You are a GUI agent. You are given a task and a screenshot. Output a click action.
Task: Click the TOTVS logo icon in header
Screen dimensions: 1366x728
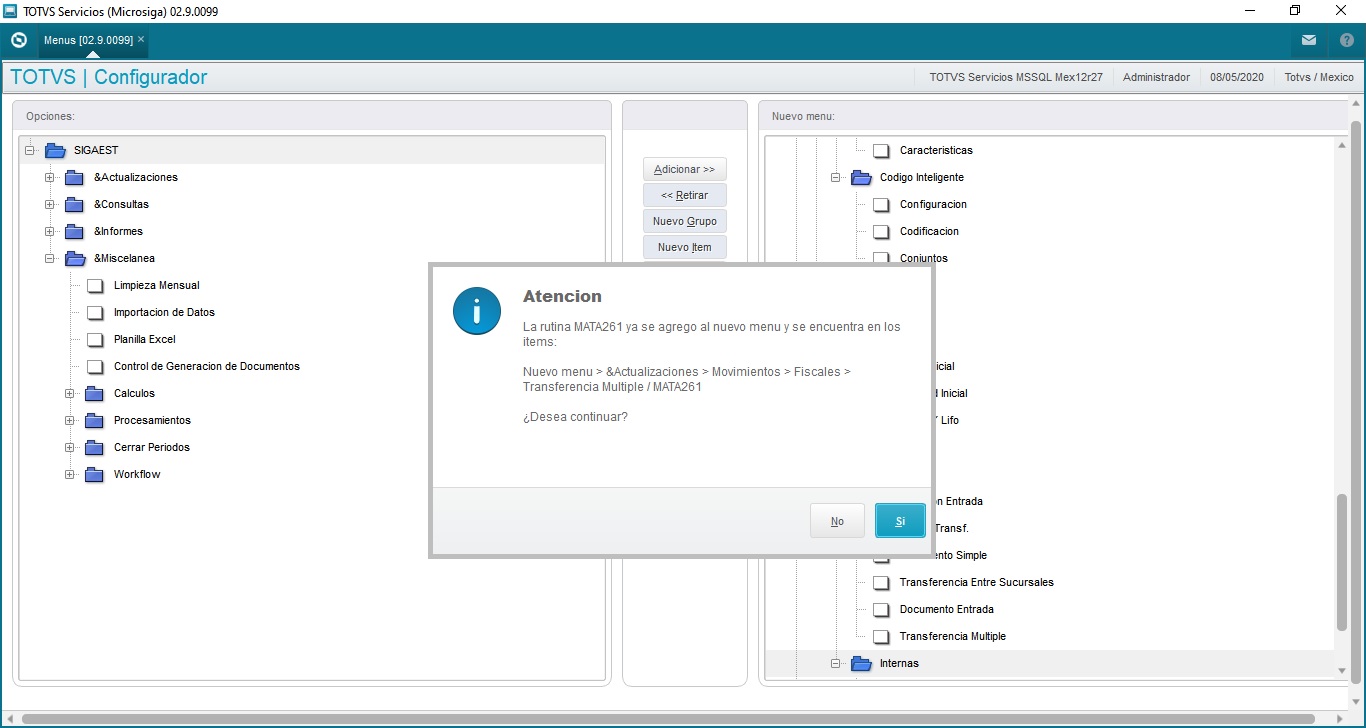[19, 40]
